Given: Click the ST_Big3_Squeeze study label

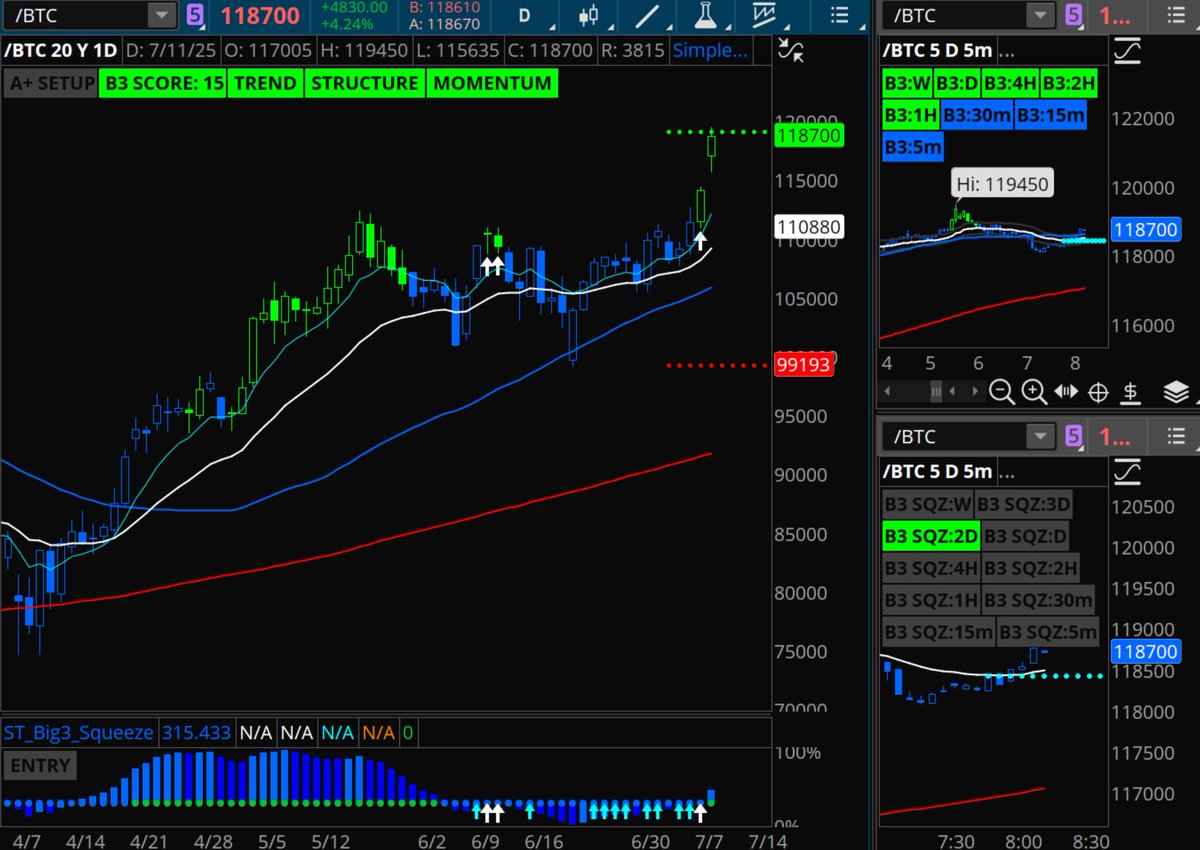Looking at the screenshot, I should (79, 733).
